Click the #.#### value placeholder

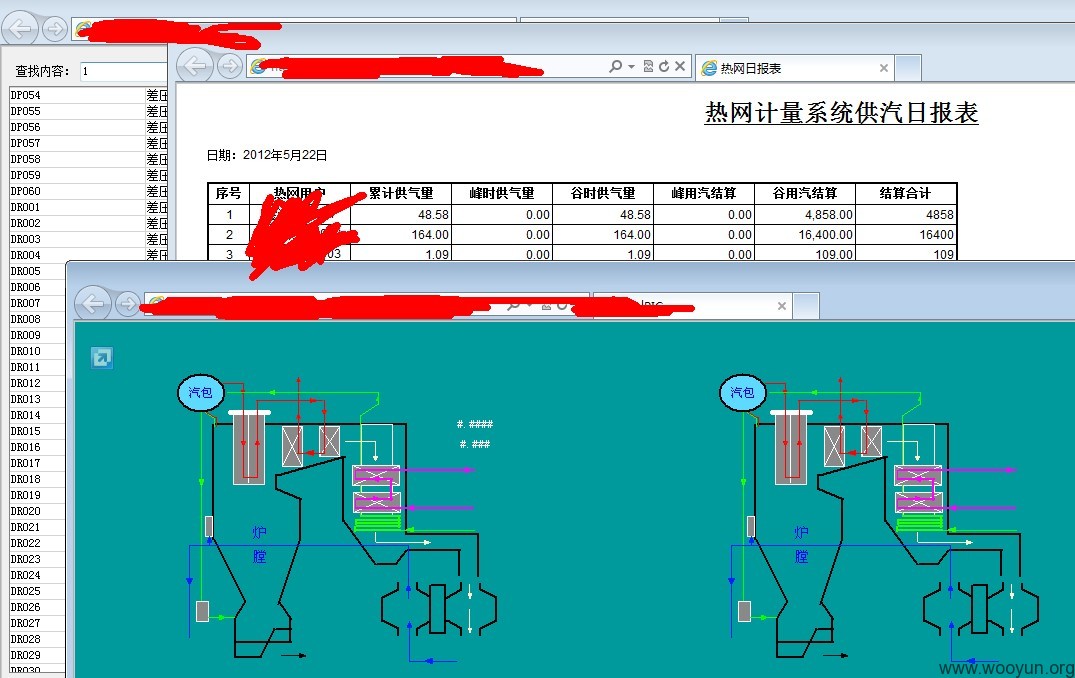pyautogui.click(x=474, y=424)
